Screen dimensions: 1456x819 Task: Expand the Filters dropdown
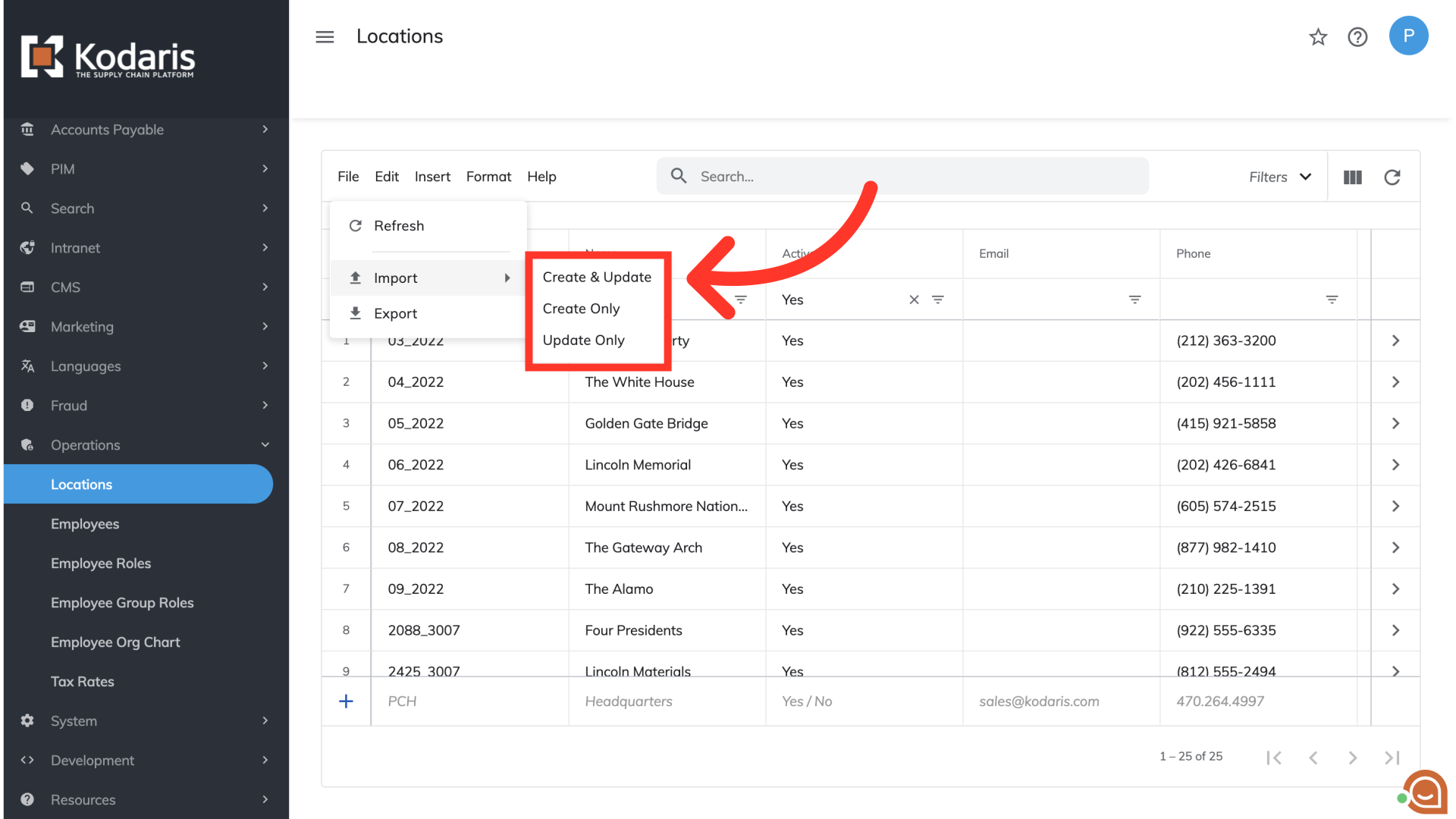pyautogui.click(x=1280, y=177)
